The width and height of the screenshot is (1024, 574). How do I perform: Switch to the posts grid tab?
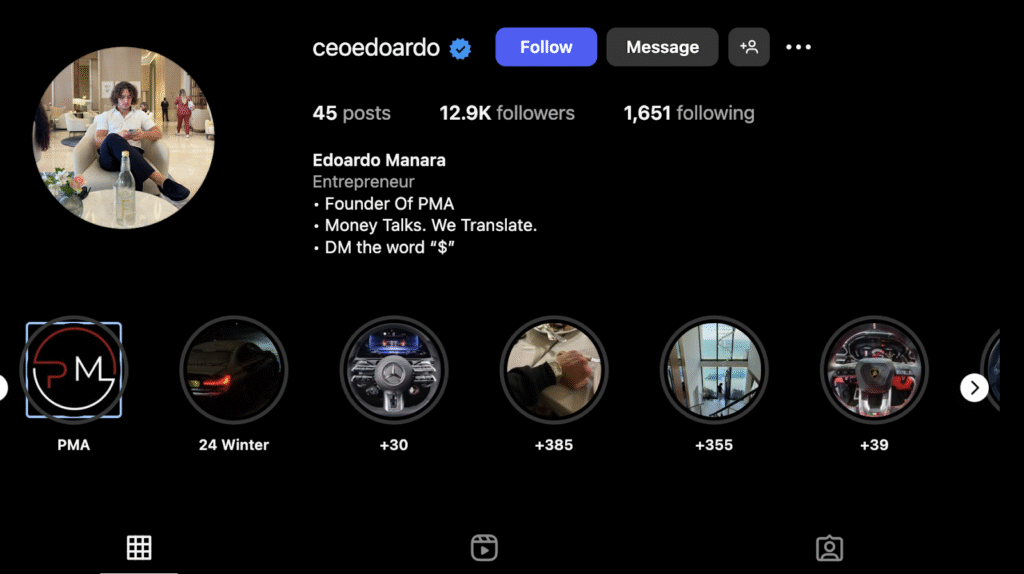pos(139,548)
